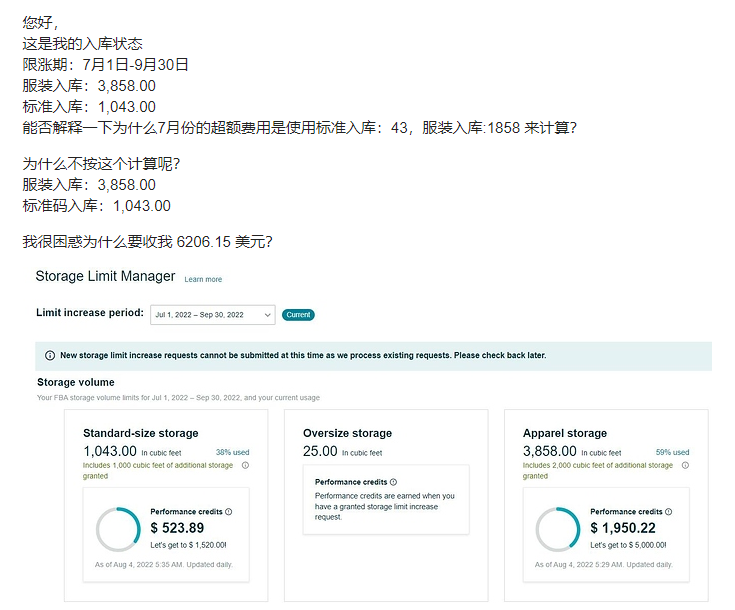Screen dimensions: 735x610
Task: Click 'As of Aug 4, 2022 5:35 AM' timestamp
Action: pos(164,565)
